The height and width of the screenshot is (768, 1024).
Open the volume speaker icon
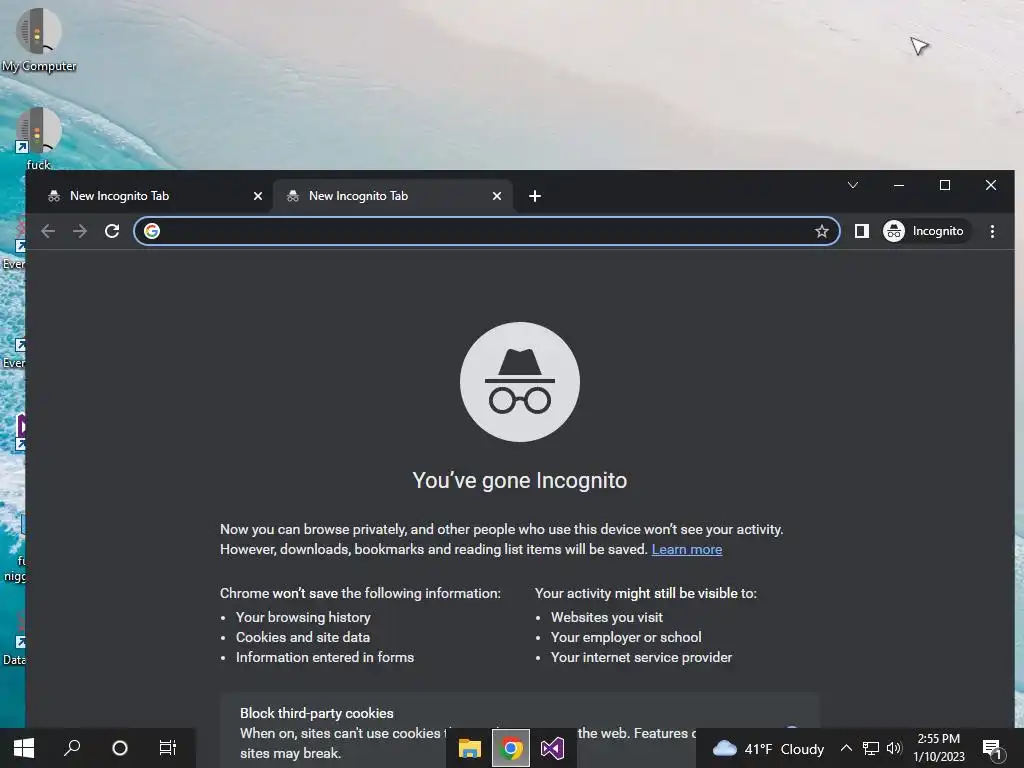pyautogui.click(x=894, y=748)
